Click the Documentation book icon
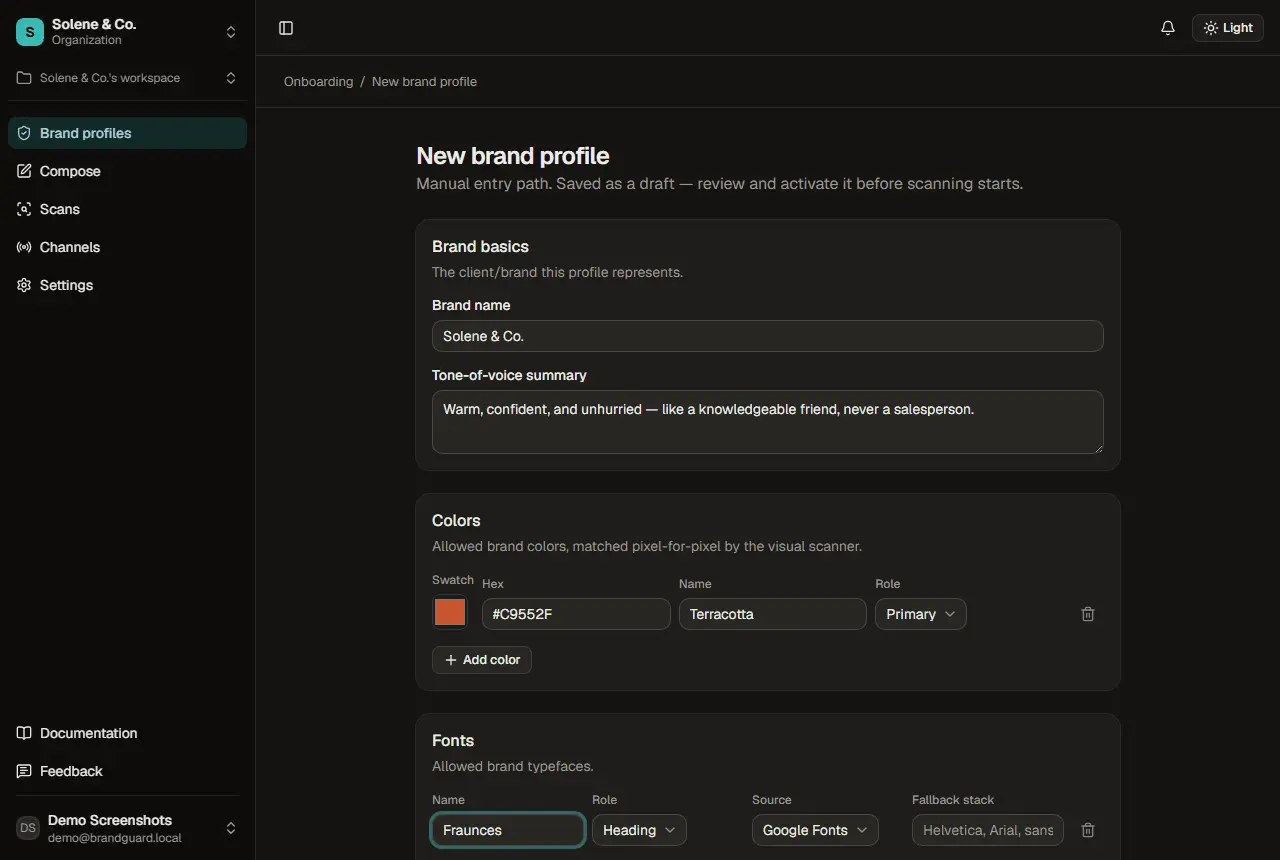 24,733
